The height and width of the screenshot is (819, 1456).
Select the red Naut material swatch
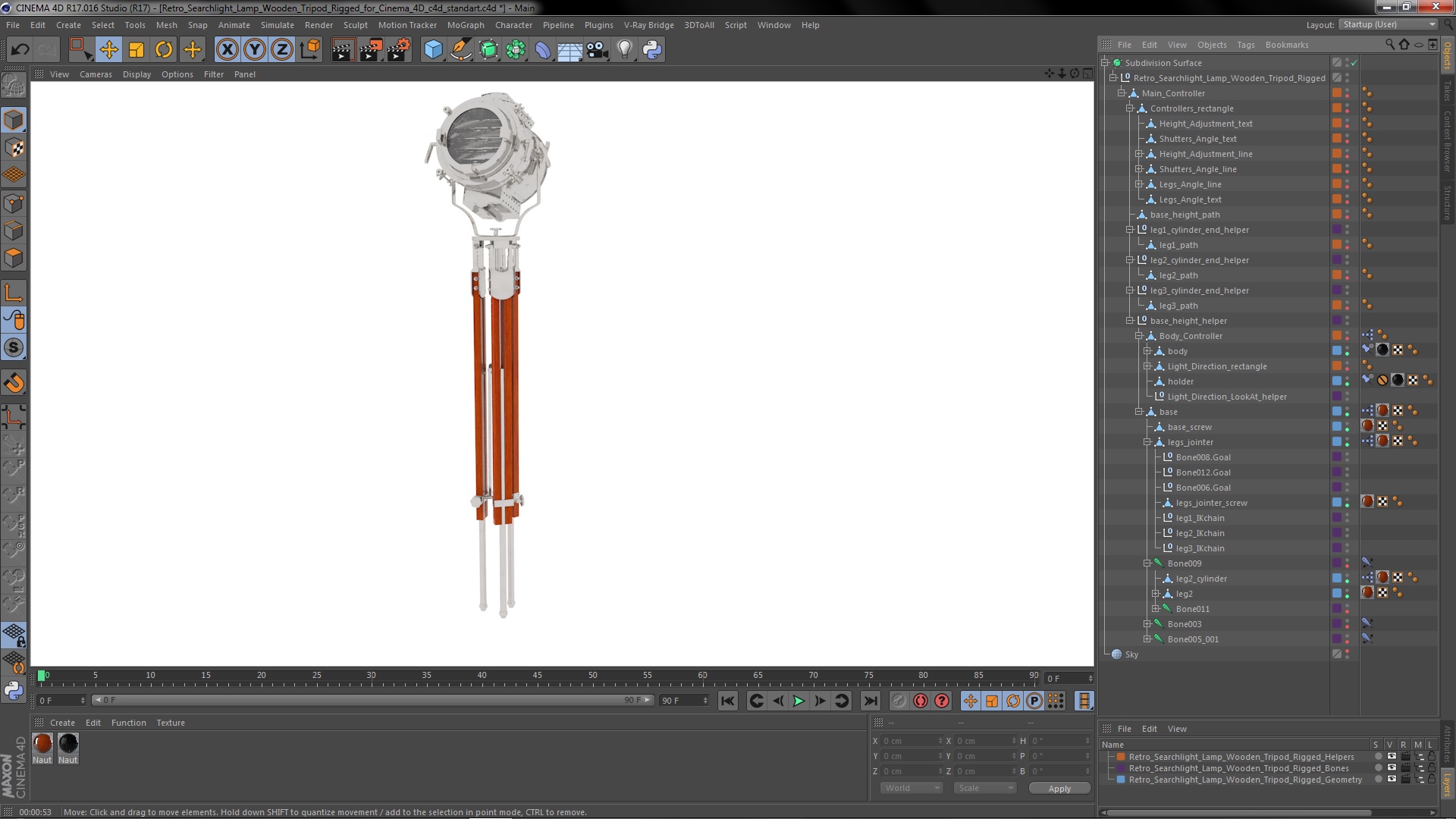pyautogui.click(x=43, y=744)
